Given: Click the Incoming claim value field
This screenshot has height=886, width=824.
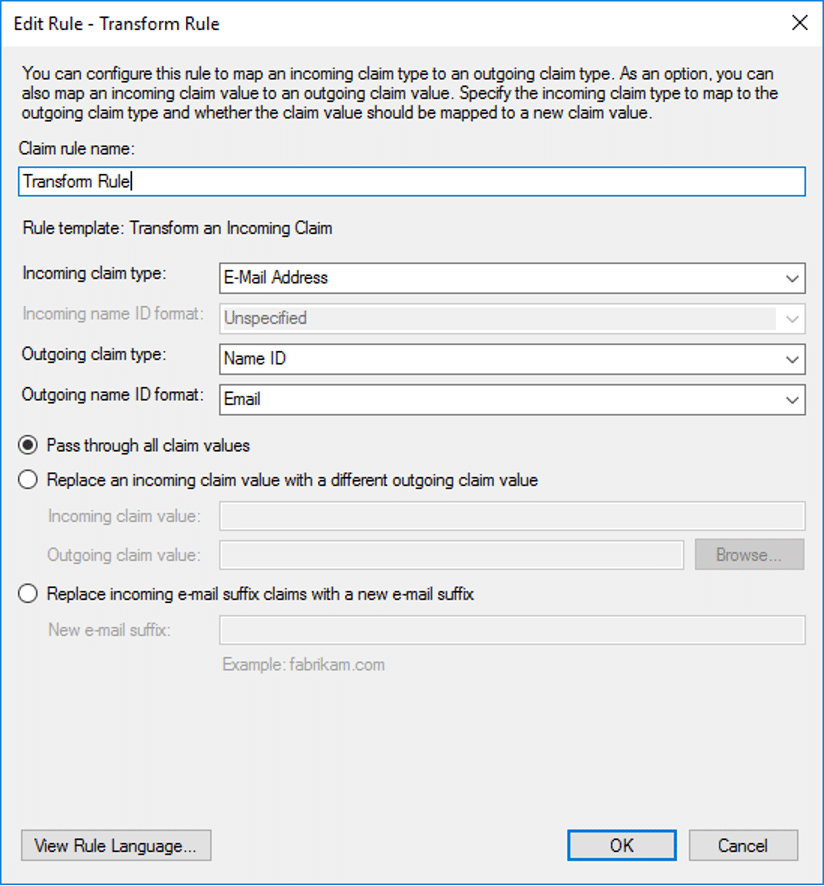Looking at the screenshot, I should point(511,516).
